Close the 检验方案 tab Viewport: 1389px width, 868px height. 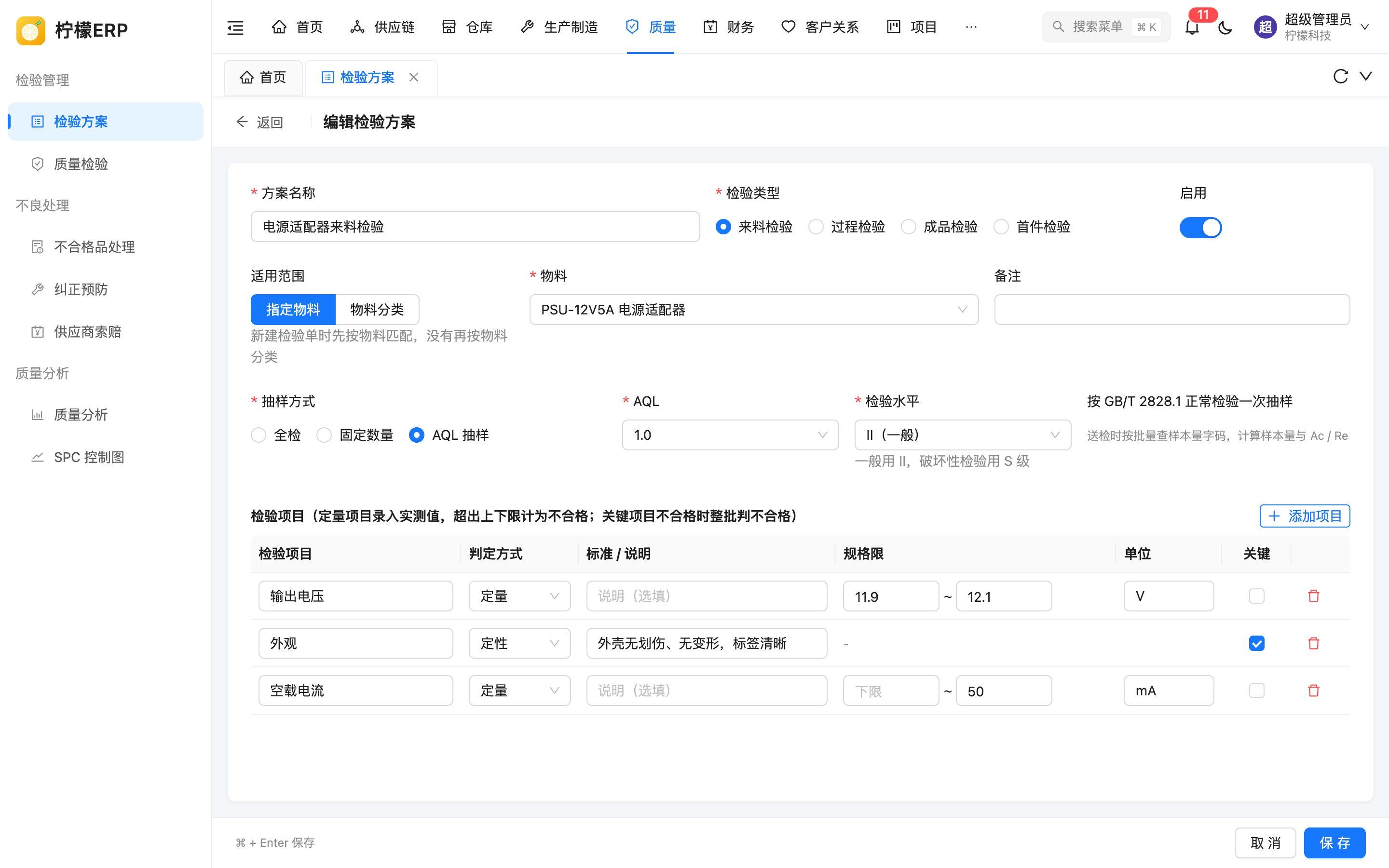pyautogui.click(x=414, y=77)
